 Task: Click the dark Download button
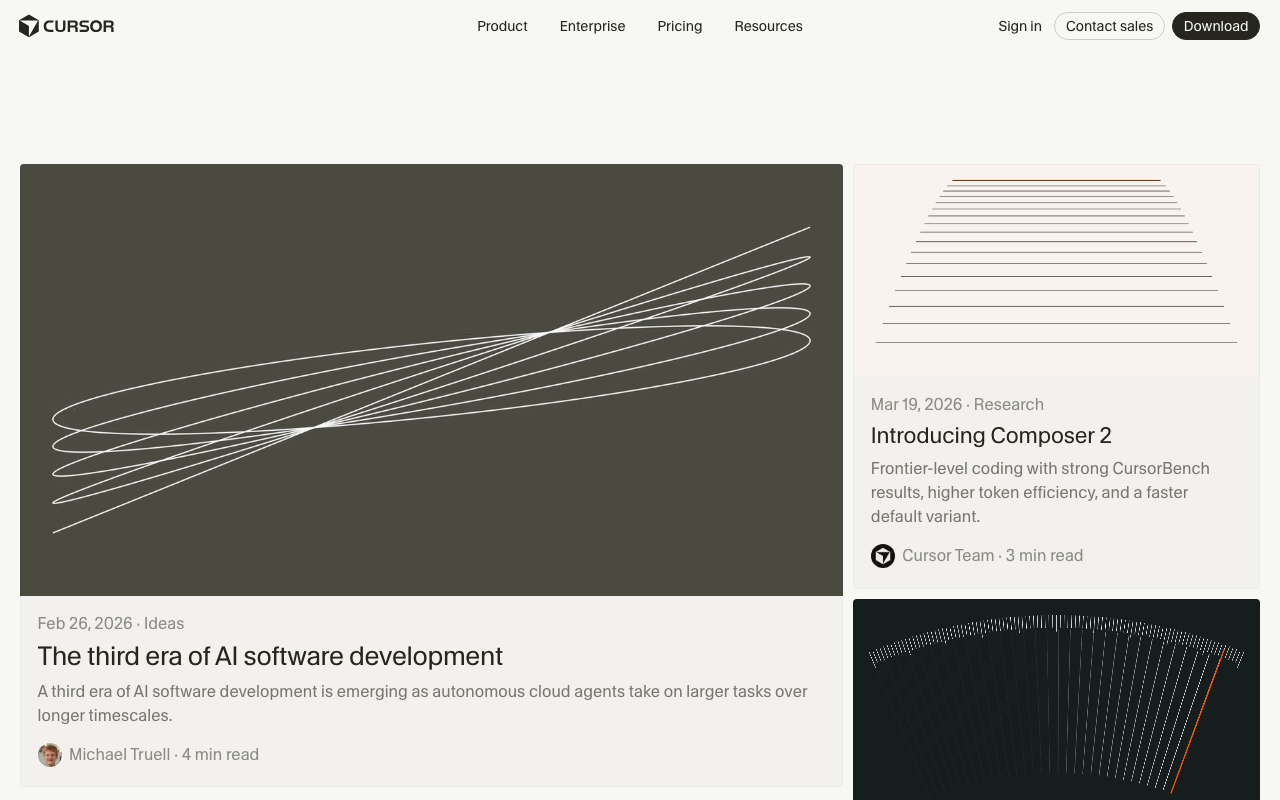point(1215,26)
